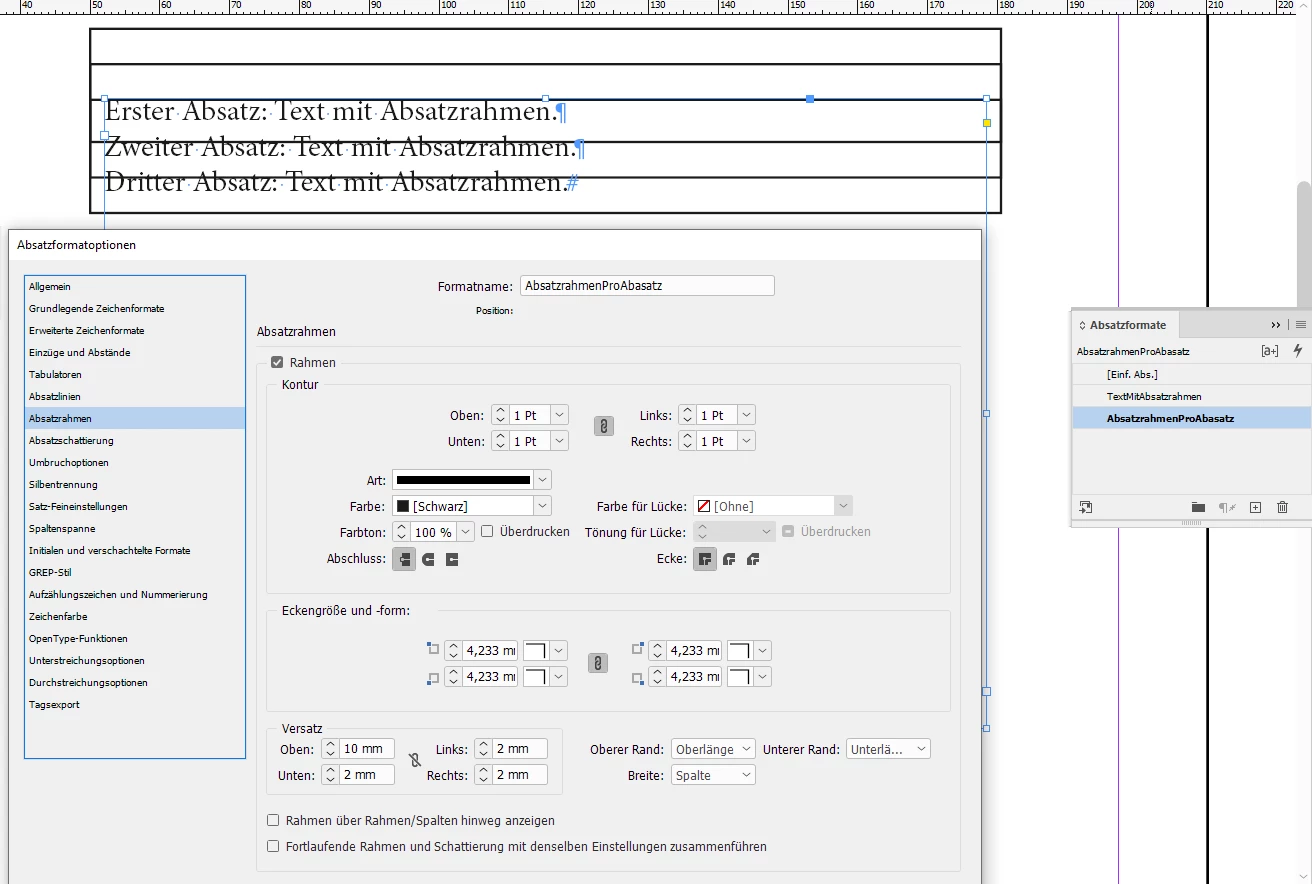Open the Absatzformate panel menu icon
The height and width of the screenshot is (884, 1312).
point(1301,325)
